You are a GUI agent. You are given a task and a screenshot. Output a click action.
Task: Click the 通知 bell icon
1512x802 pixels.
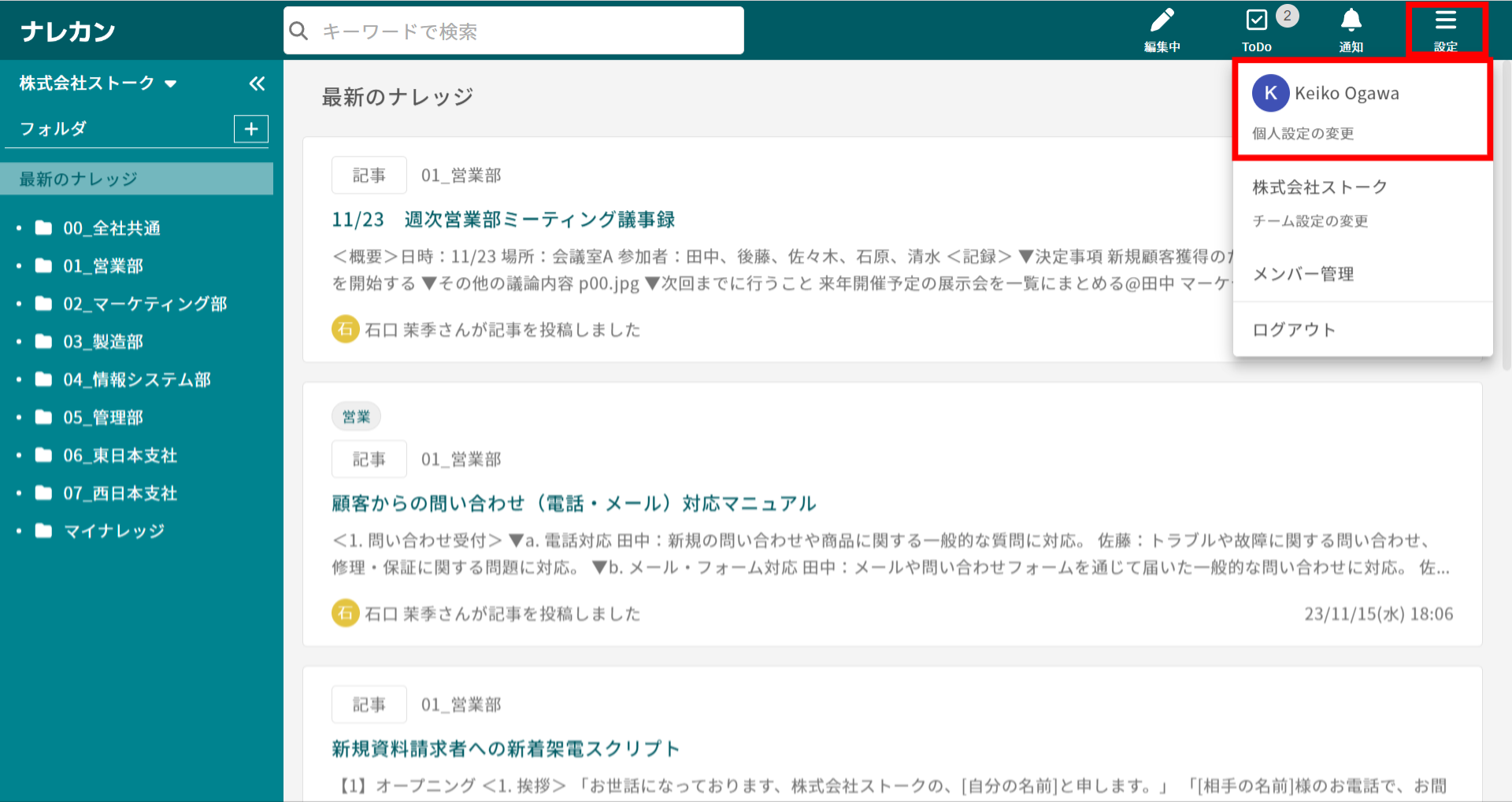(1351, 21)
